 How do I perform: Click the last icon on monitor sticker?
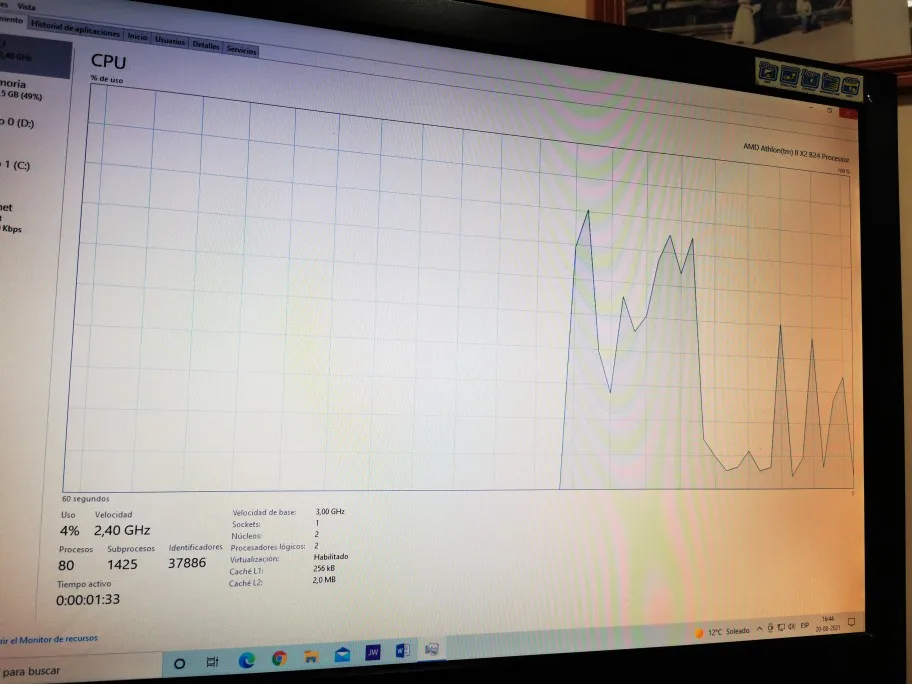click(x=850, y=88)
